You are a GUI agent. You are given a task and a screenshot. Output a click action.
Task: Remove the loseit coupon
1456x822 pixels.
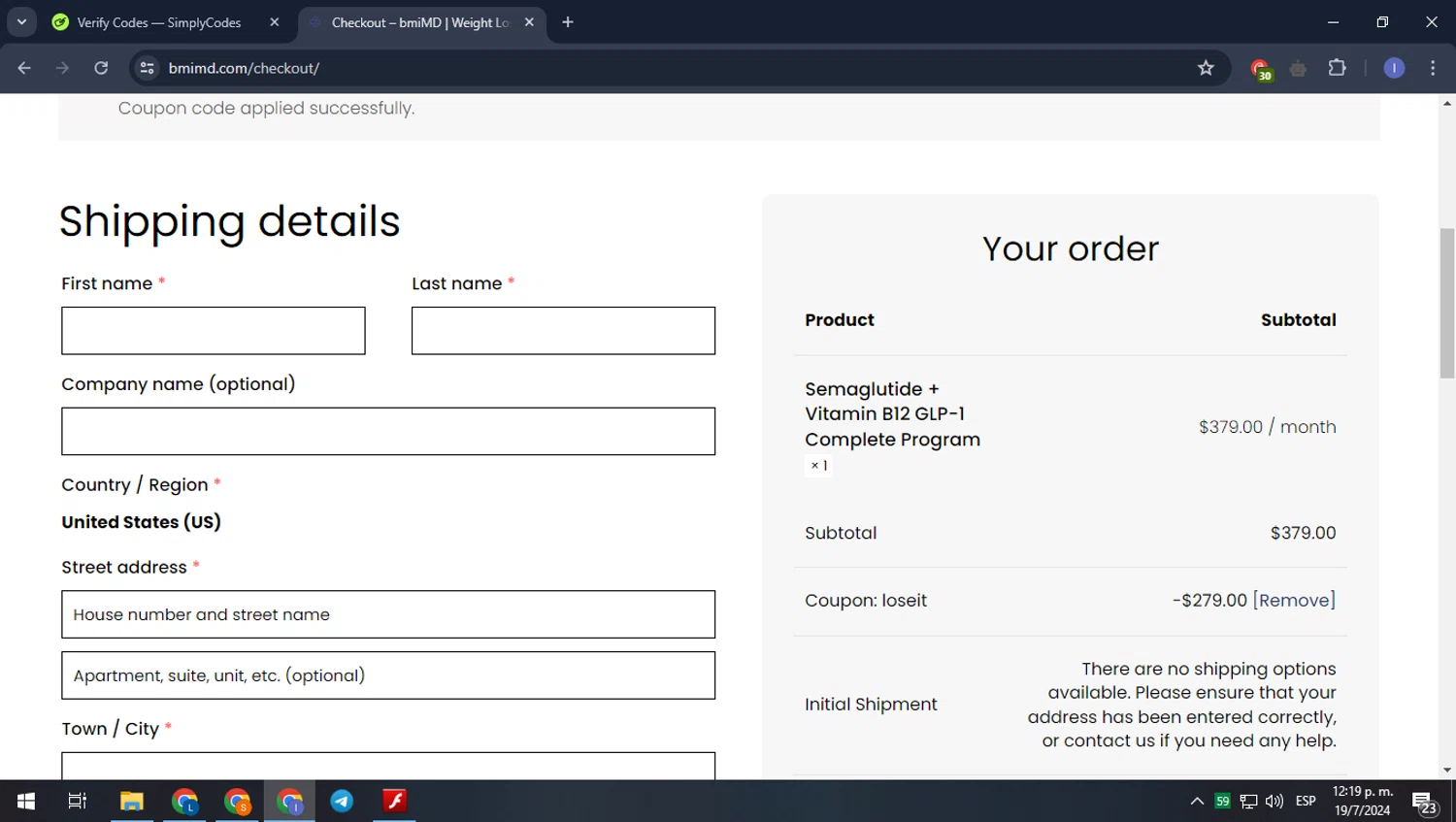tap(1294, 600)
